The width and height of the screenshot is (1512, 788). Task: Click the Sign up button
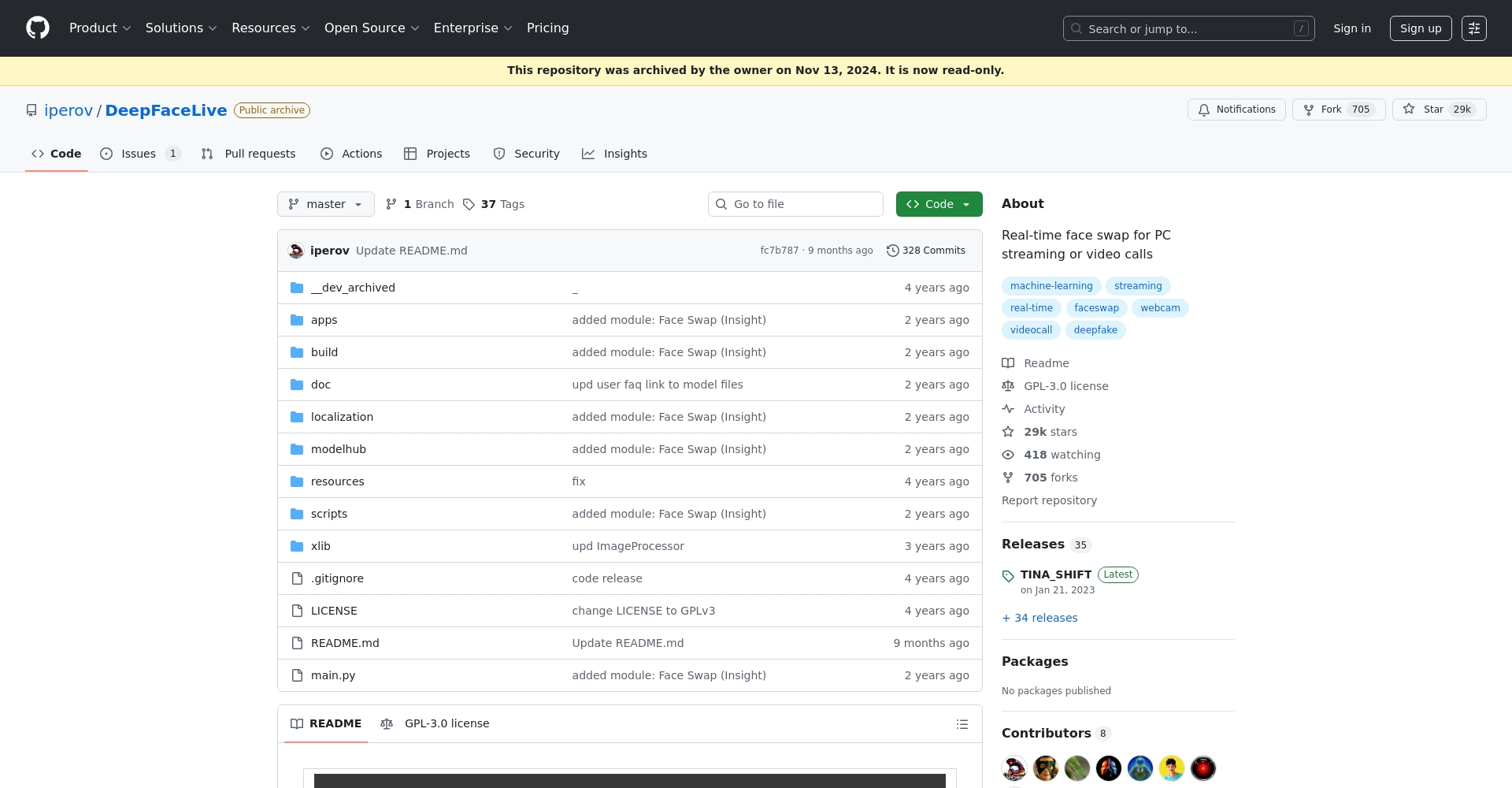[1421, 28]
